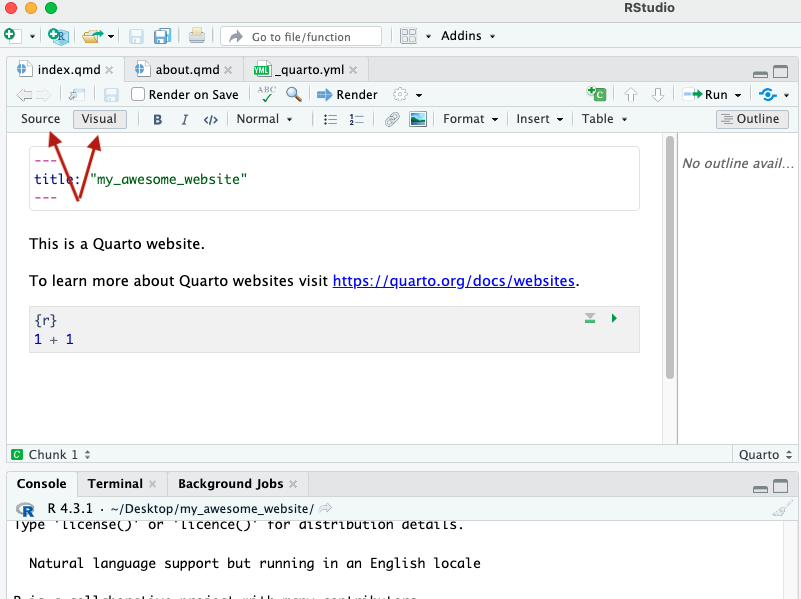Click the insert image icon
Viewport: 801px width, 599px height.
tap(418, 119)
